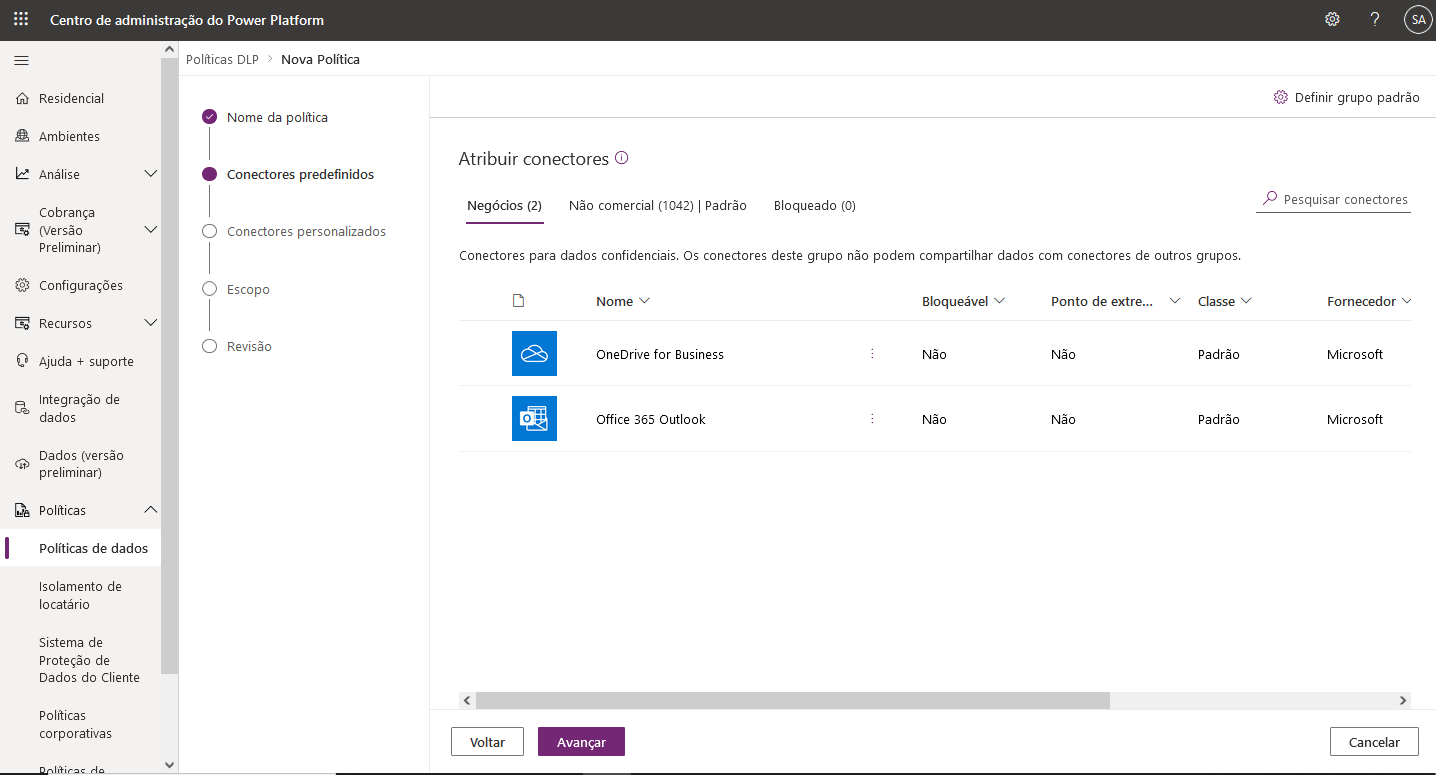Click the horizontal scrollbar left arrow
The width and height of the screenshot is (1436, 775).
coord(467,701)
